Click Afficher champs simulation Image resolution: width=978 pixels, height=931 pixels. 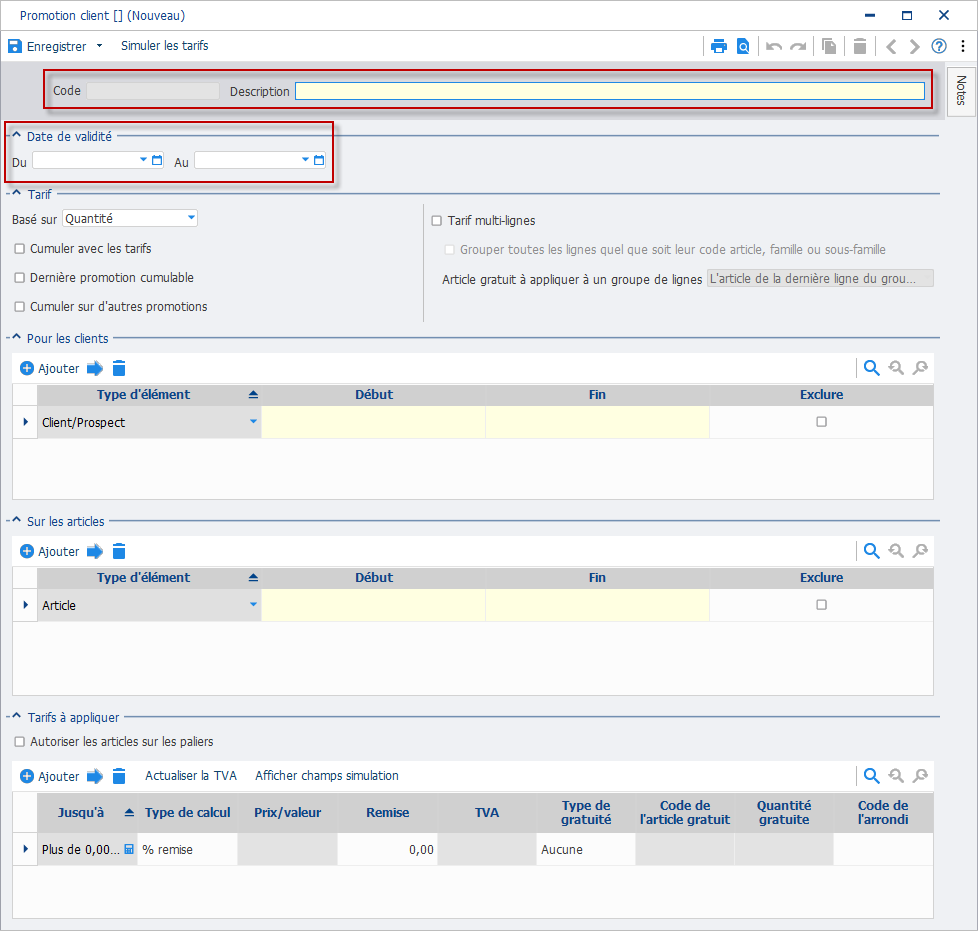coord(327,776)
